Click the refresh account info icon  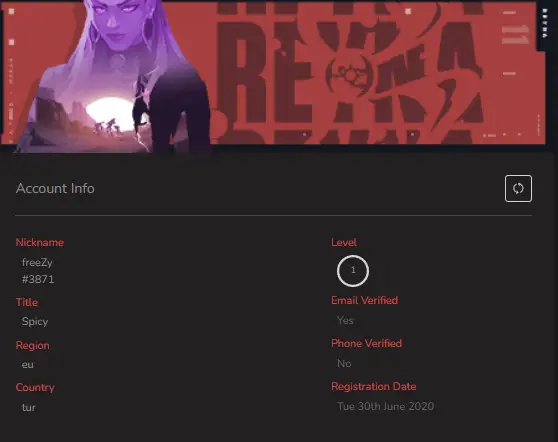click(518, 188)
